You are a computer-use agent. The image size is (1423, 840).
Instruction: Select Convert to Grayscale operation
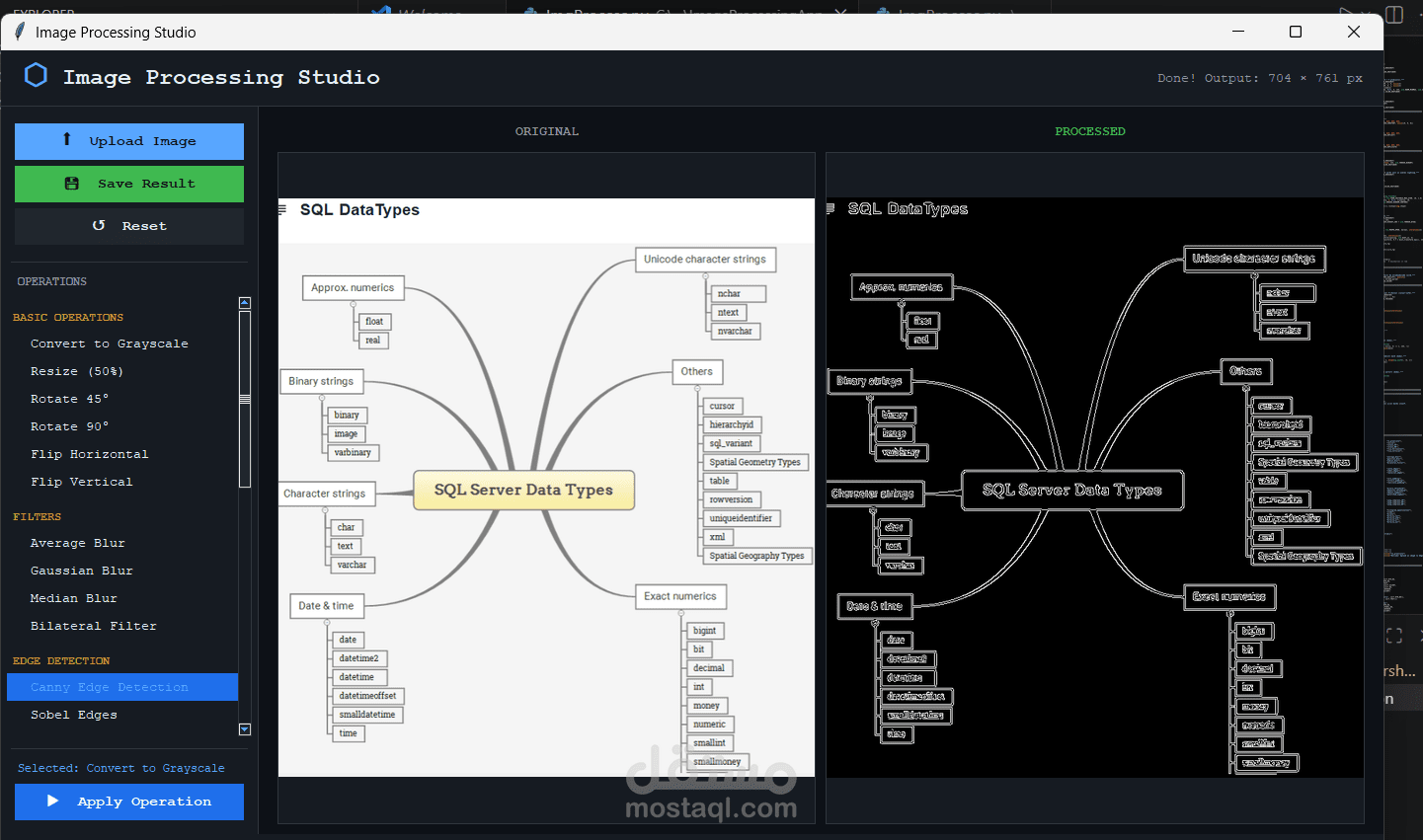pos(122,344)
